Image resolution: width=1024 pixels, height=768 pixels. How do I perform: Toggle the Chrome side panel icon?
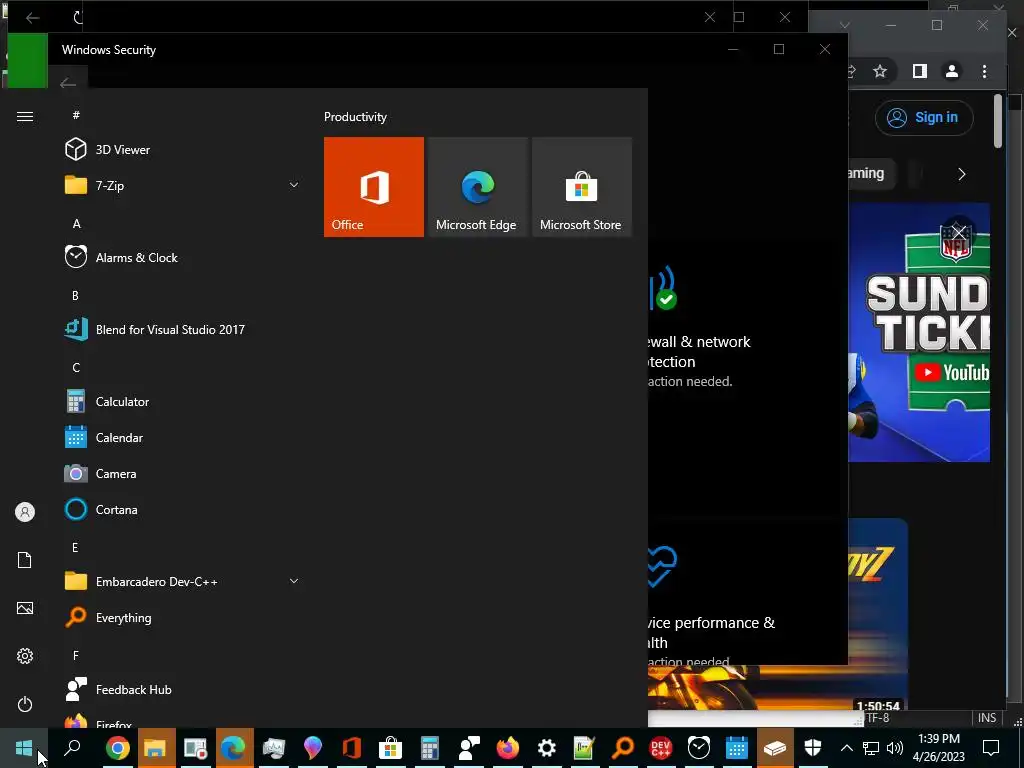pos(920,71)
